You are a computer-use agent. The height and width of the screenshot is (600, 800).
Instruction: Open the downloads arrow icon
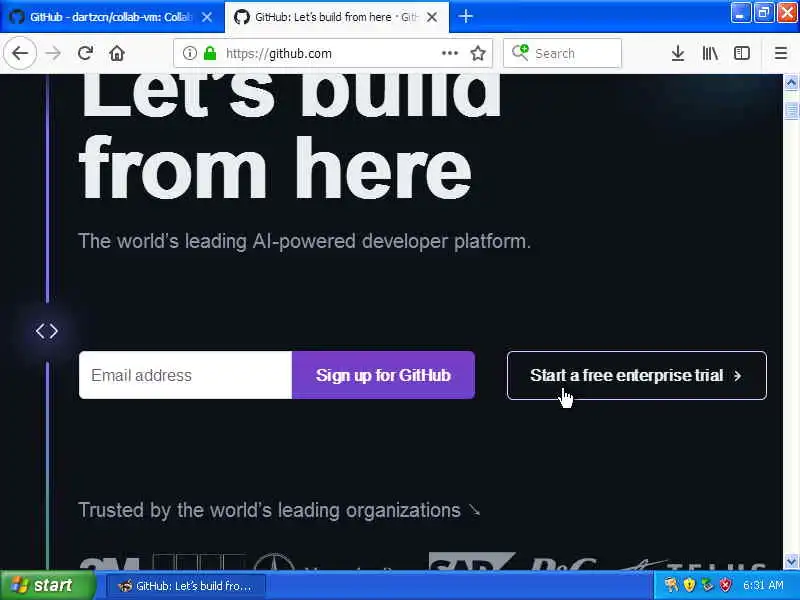678,53
